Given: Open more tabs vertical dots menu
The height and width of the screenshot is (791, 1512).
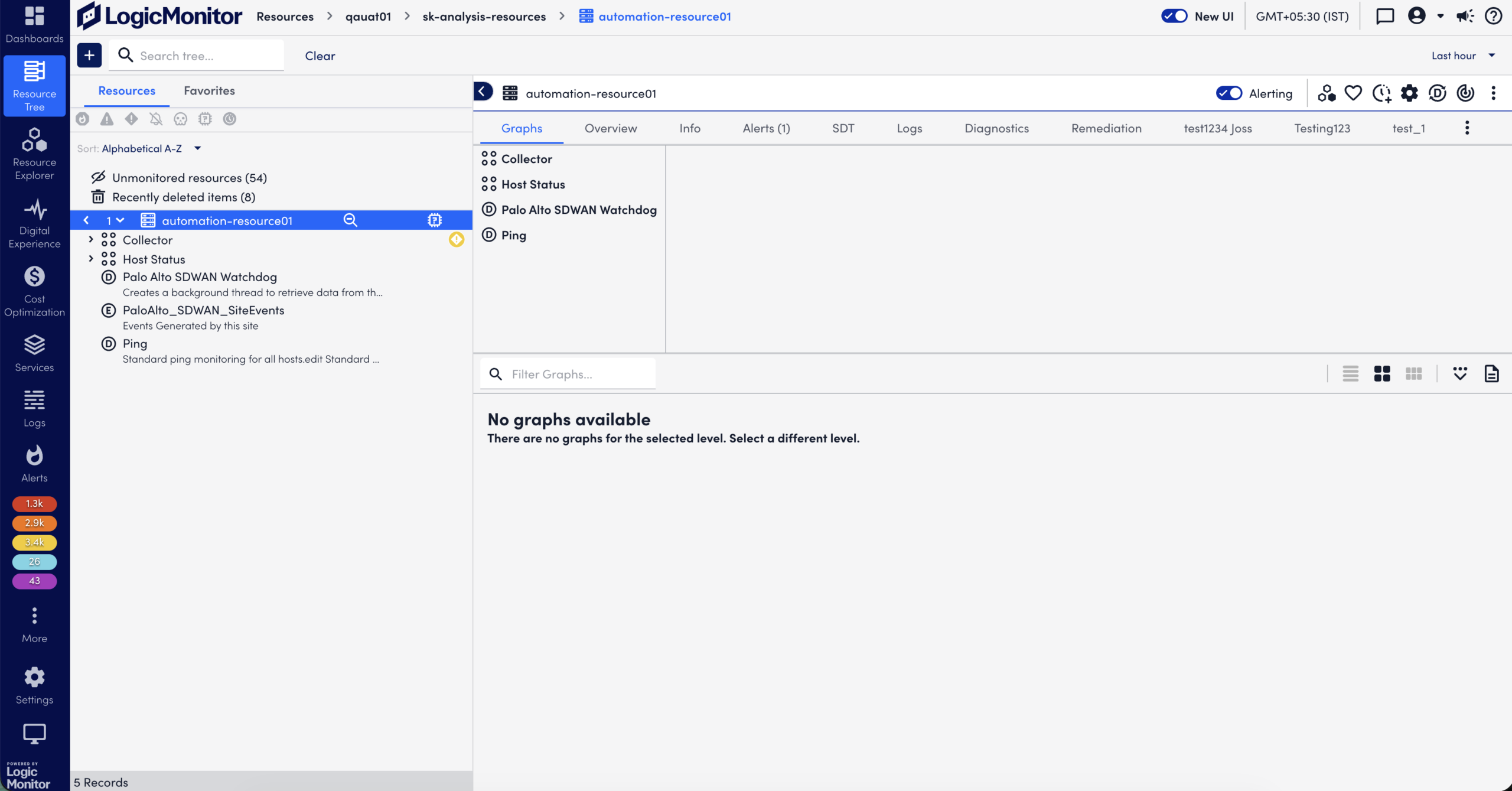Looking at the screenshot, I should click(1467, 128).
